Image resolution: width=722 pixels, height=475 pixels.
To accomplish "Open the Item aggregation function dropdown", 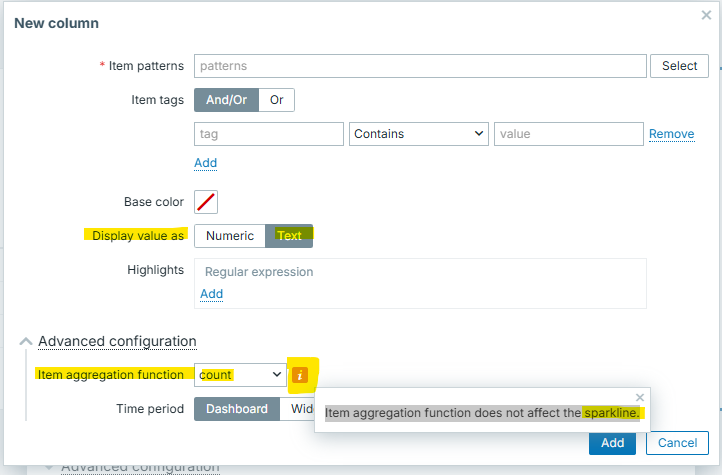I will point(240,375).
